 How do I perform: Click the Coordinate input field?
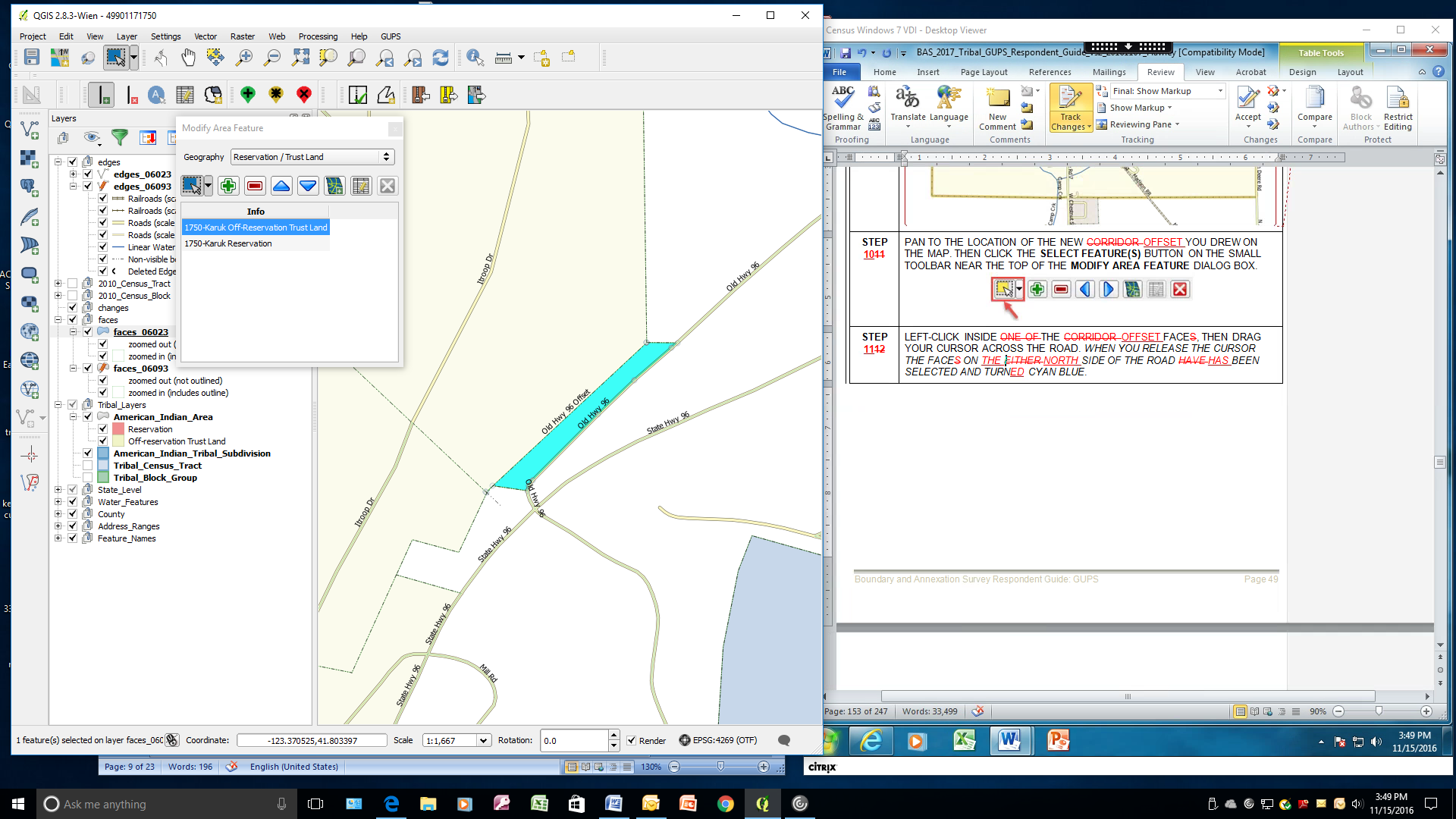tap(311, 741)
